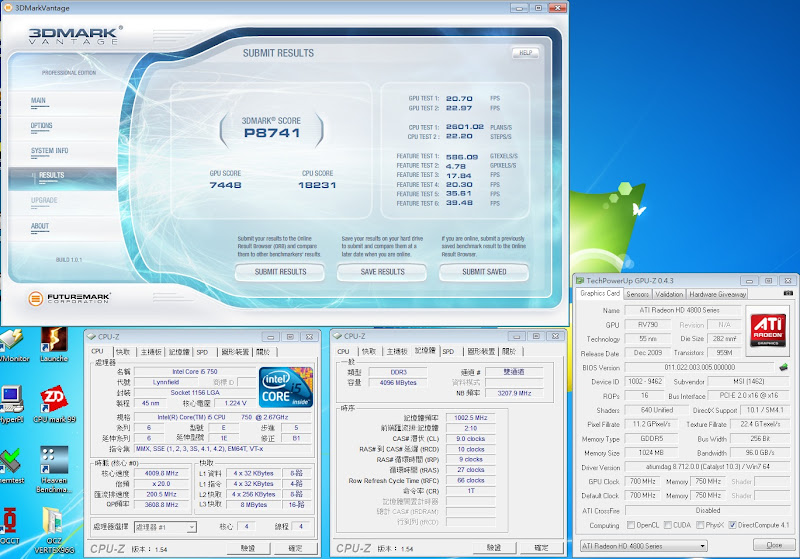This screenshot has height=559, width=800.
Task: Select the Graphics Card tab in GPU-Z
Action: [x=600, y=293]
